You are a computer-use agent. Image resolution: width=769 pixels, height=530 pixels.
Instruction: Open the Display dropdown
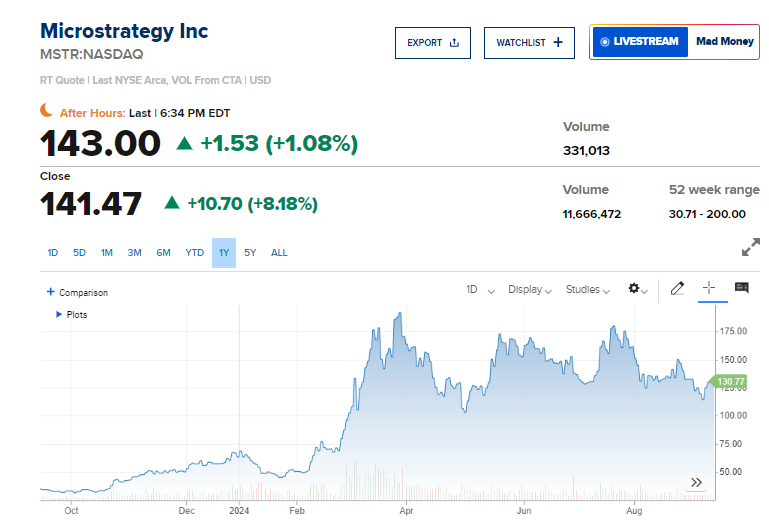point(530,290)
